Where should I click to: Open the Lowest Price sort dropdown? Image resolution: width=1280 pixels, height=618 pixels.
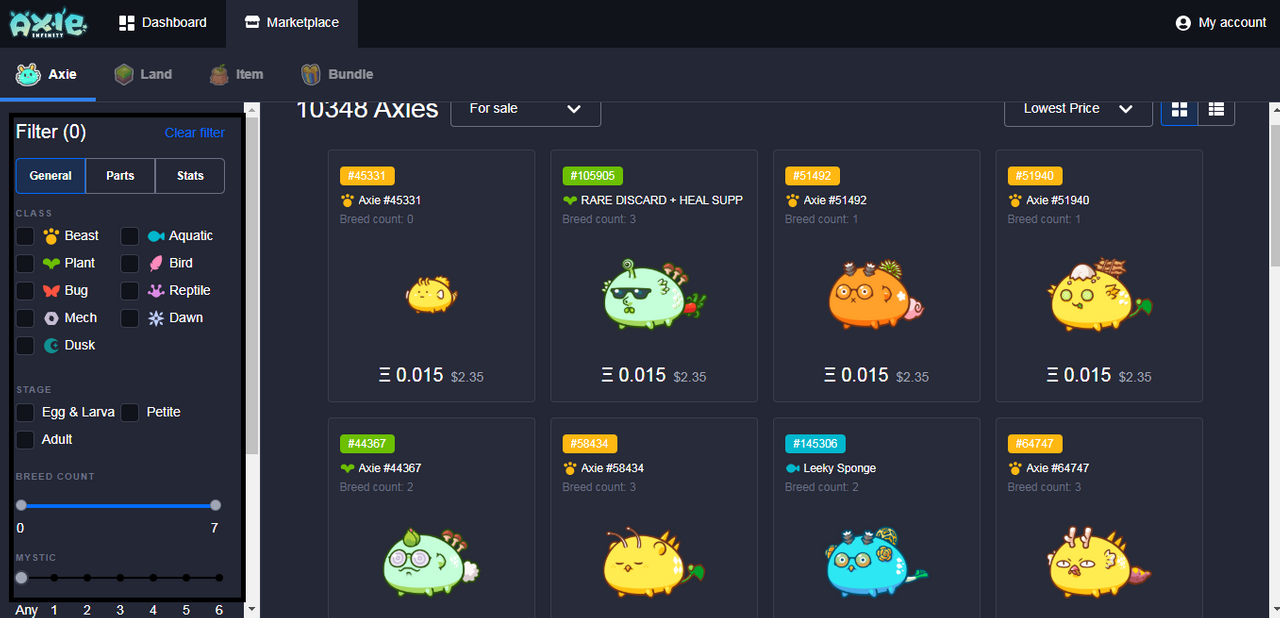click(x=1078, y=108)
